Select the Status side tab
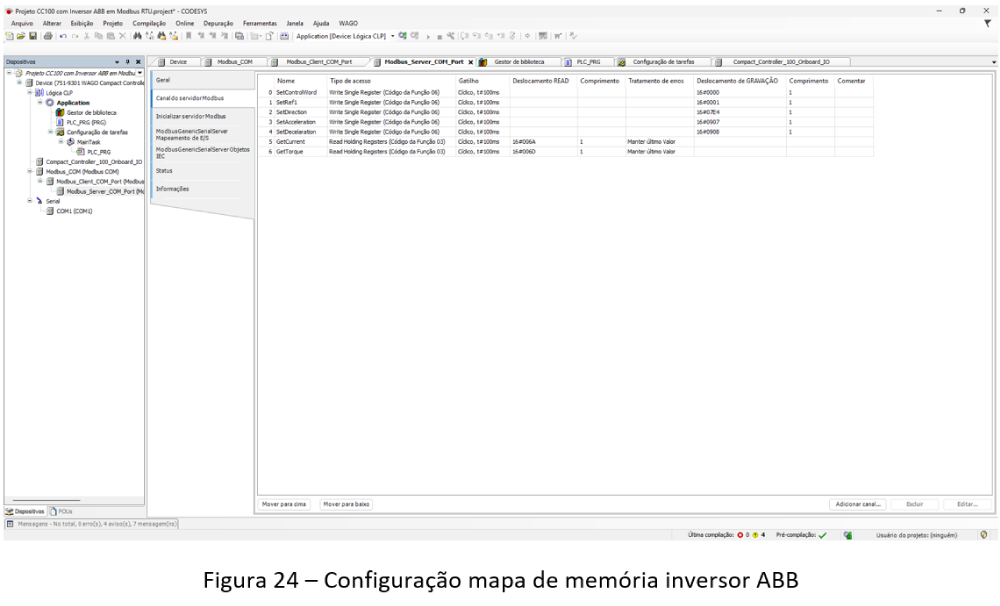1000x606 pixels. click(164, 170)
